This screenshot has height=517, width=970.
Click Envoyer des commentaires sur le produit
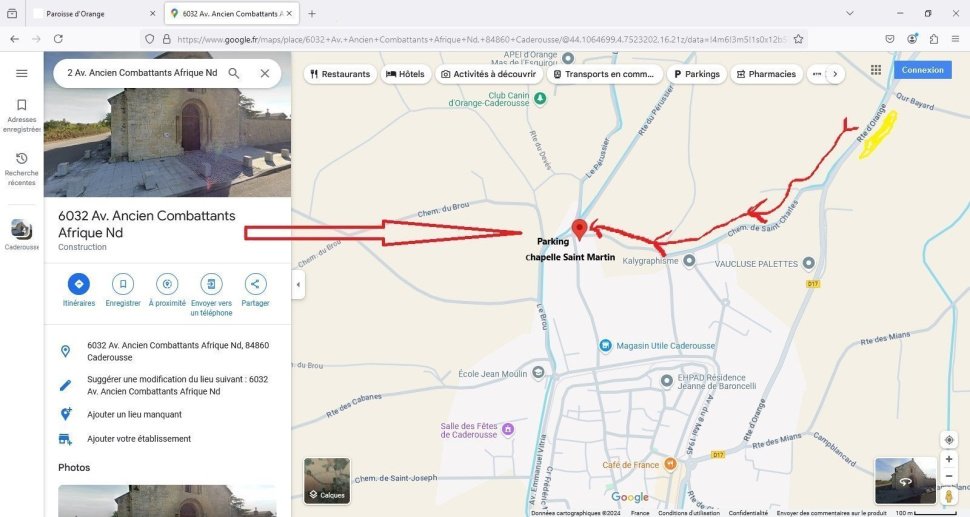pyautogui.click(x=831, y=513)
